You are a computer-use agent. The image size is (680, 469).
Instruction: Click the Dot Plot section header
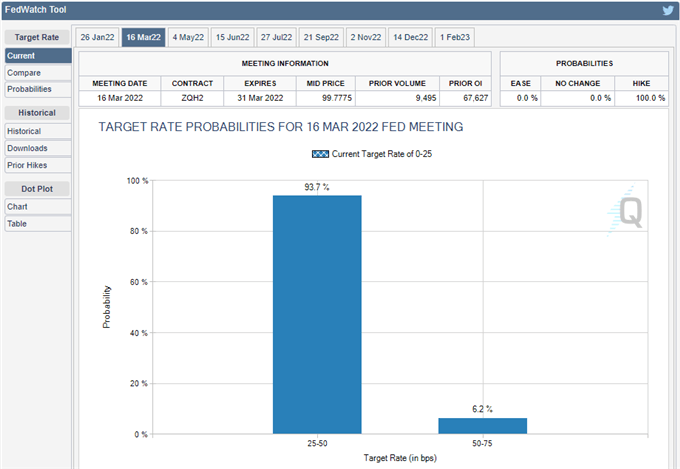(x=37, y=189)
